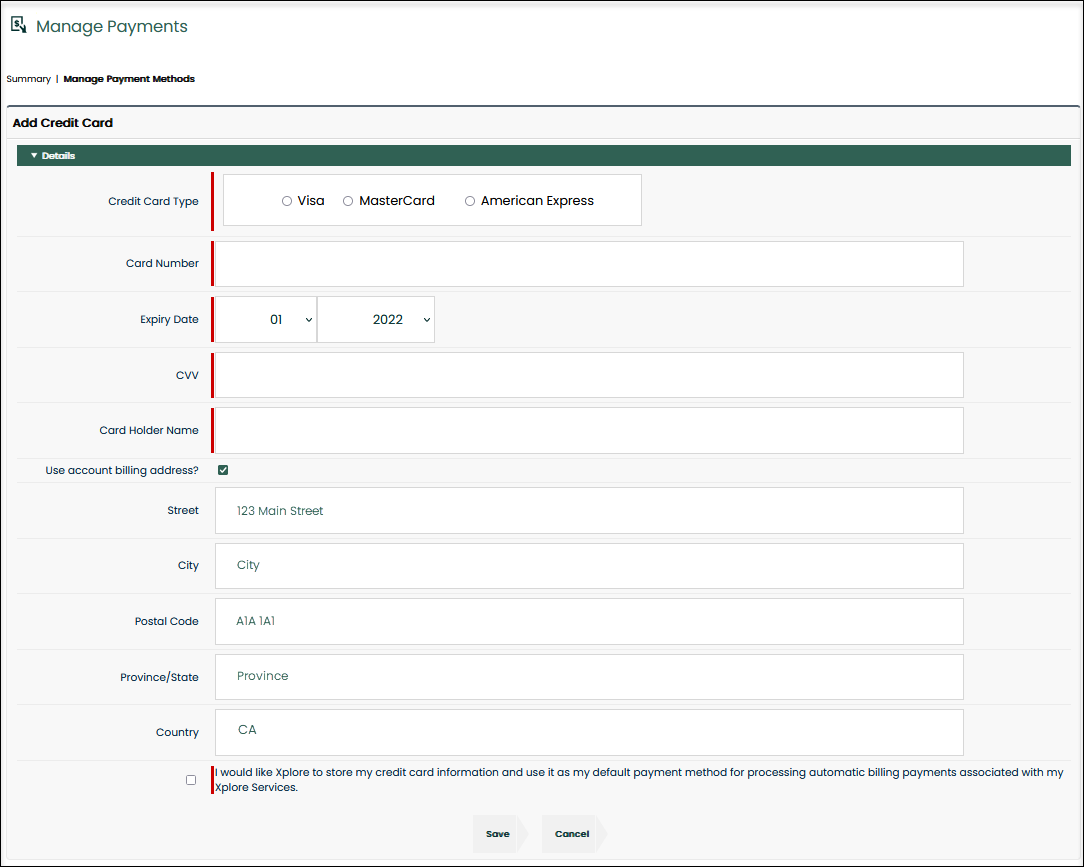
Task: Open the expiry year dropdown
Action: (376, 320)
